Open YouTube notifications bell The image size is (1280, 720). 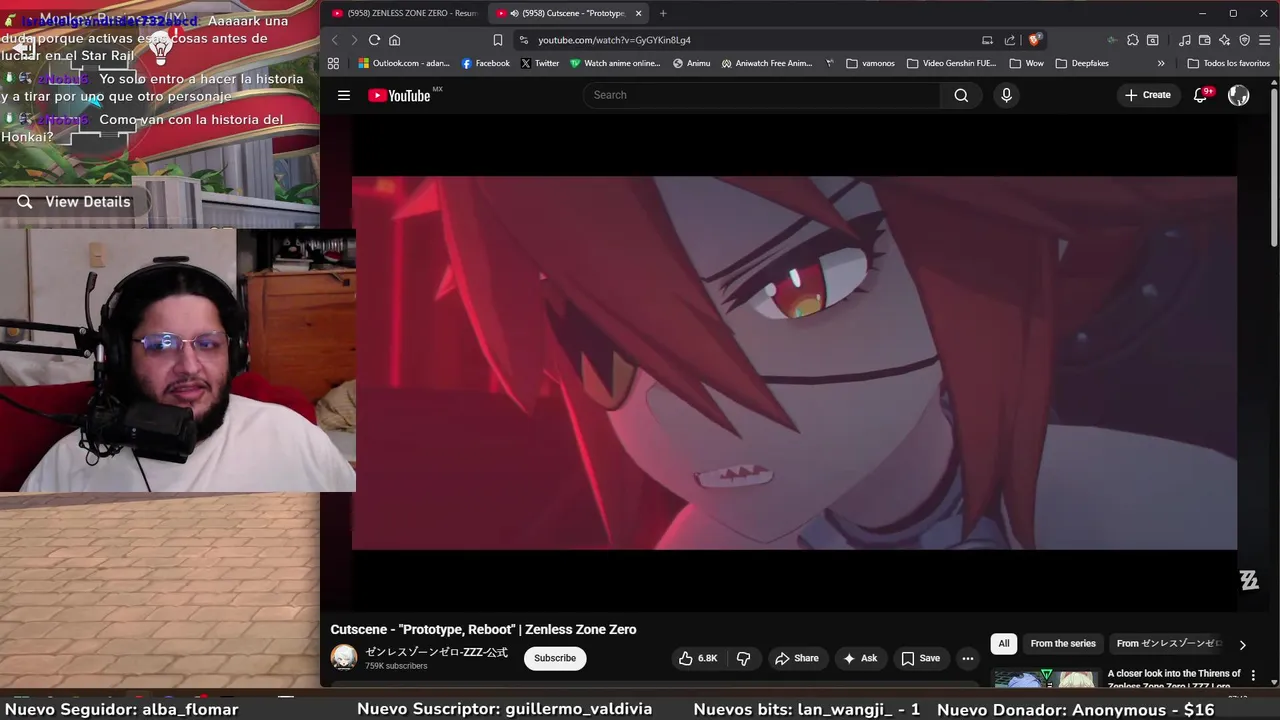point(1201,95)
